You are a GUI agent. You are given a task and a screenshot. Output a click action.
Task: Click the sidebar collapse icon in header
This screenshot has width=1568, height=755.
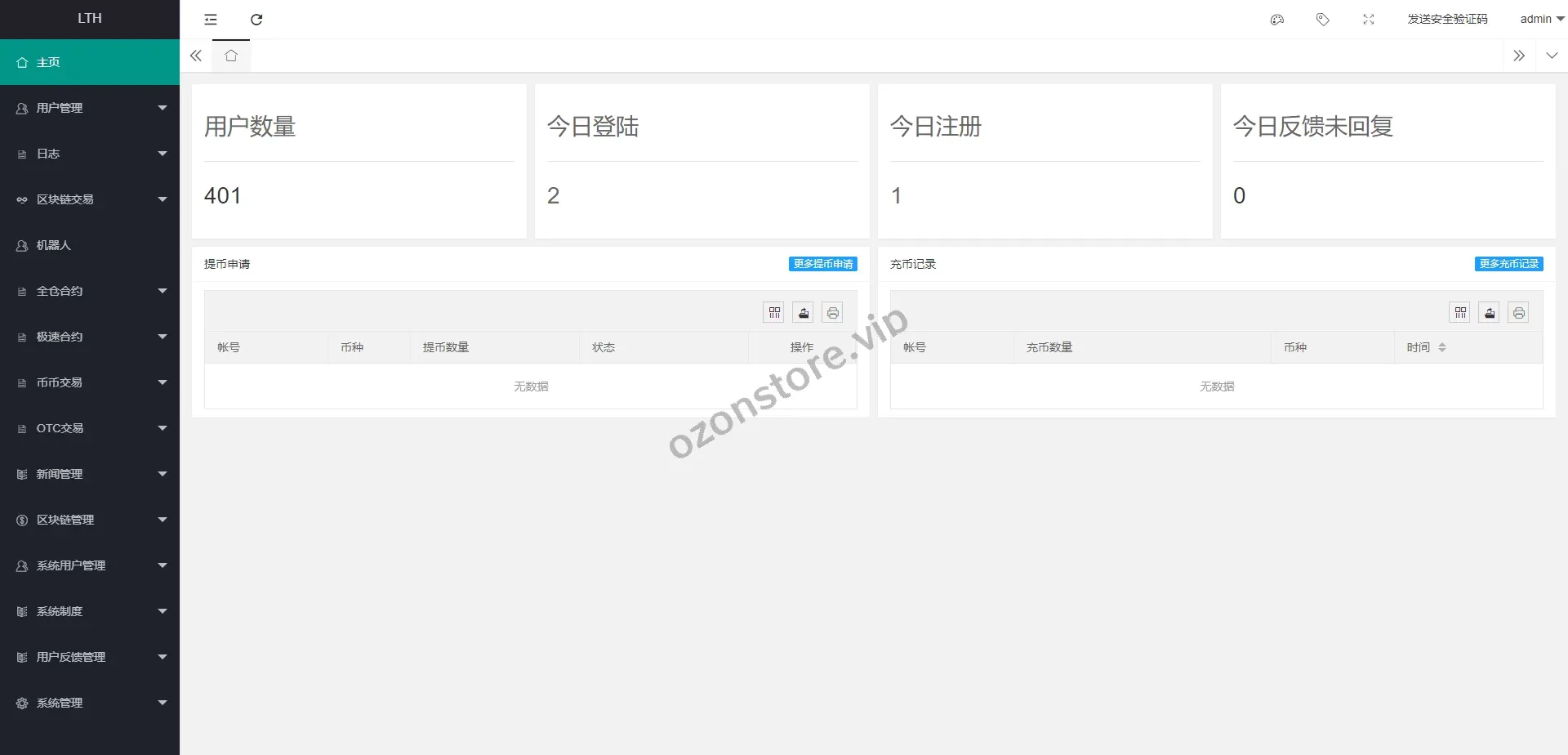click(x=211, y=20)
